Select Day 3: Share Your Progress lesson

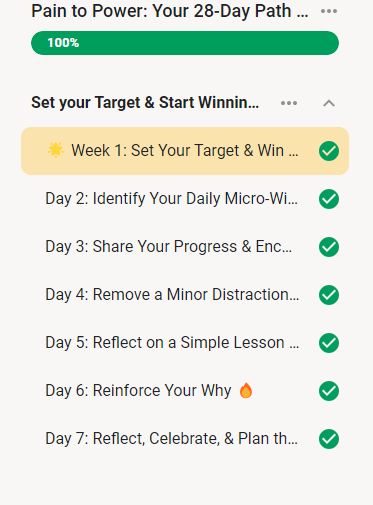168,247
